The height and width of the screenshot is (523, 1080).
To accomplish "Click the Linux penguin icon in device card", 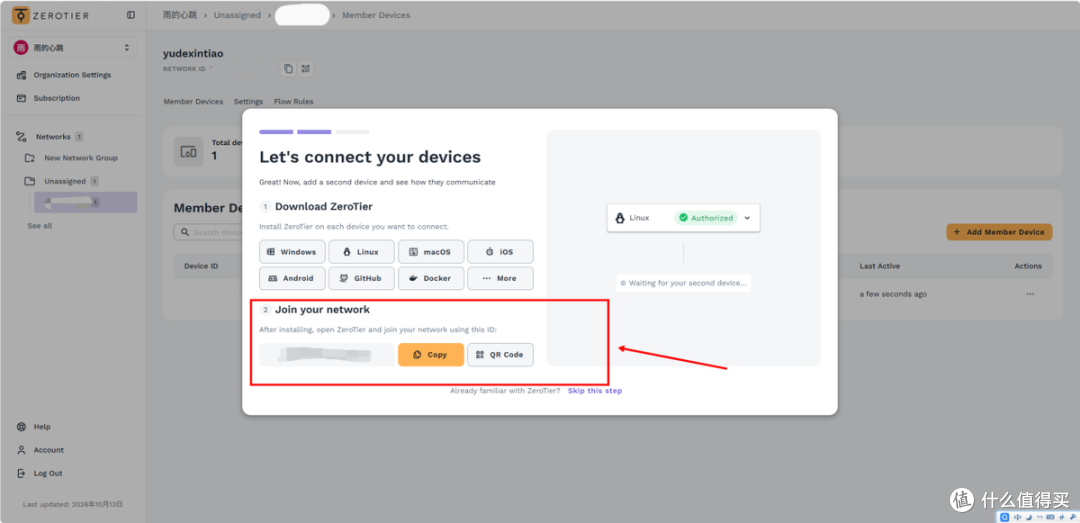I will [x=619, y=218].
